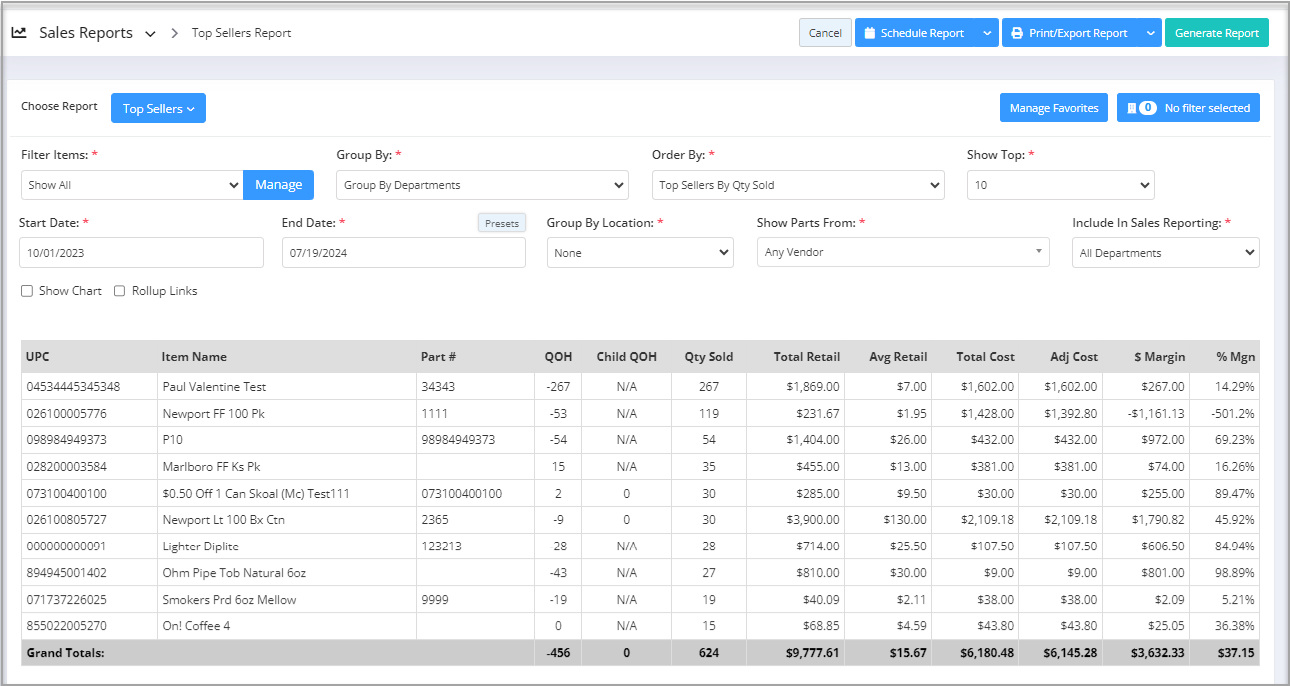The image size is (1290, 686).
Task: Click the Generate Report button
Action: pos(1216,33)
